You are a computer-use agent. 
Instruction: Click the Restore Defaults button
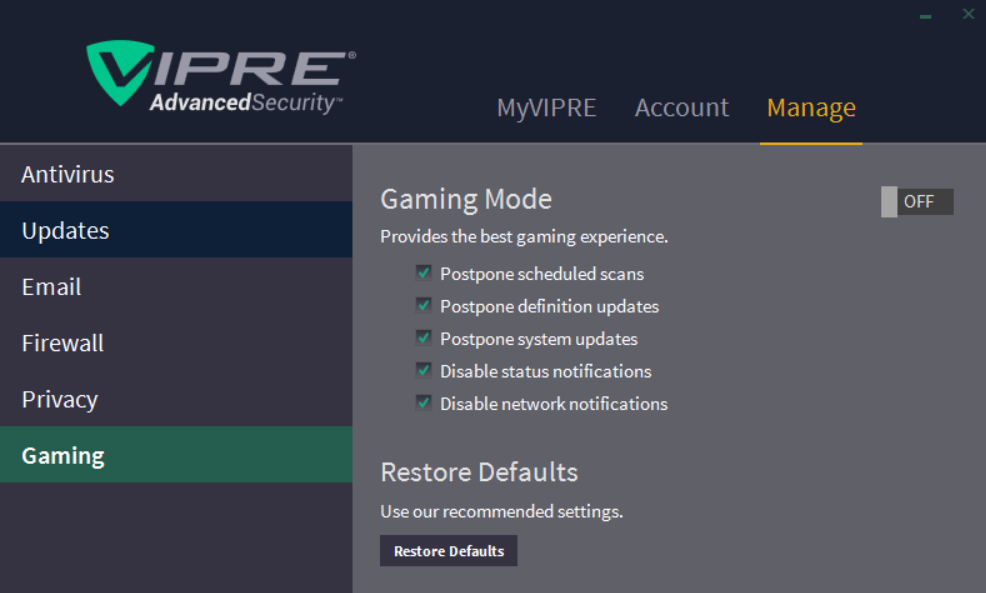[x=448, y=551]
